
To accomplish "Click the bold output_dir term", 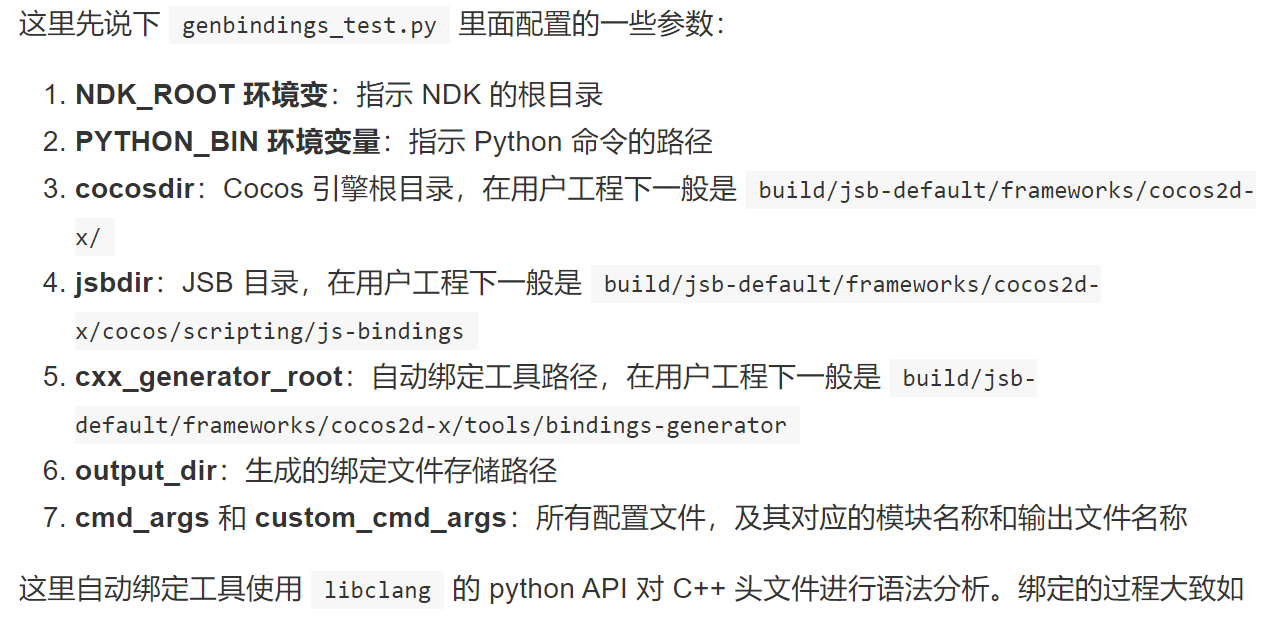I will [145, 471].
